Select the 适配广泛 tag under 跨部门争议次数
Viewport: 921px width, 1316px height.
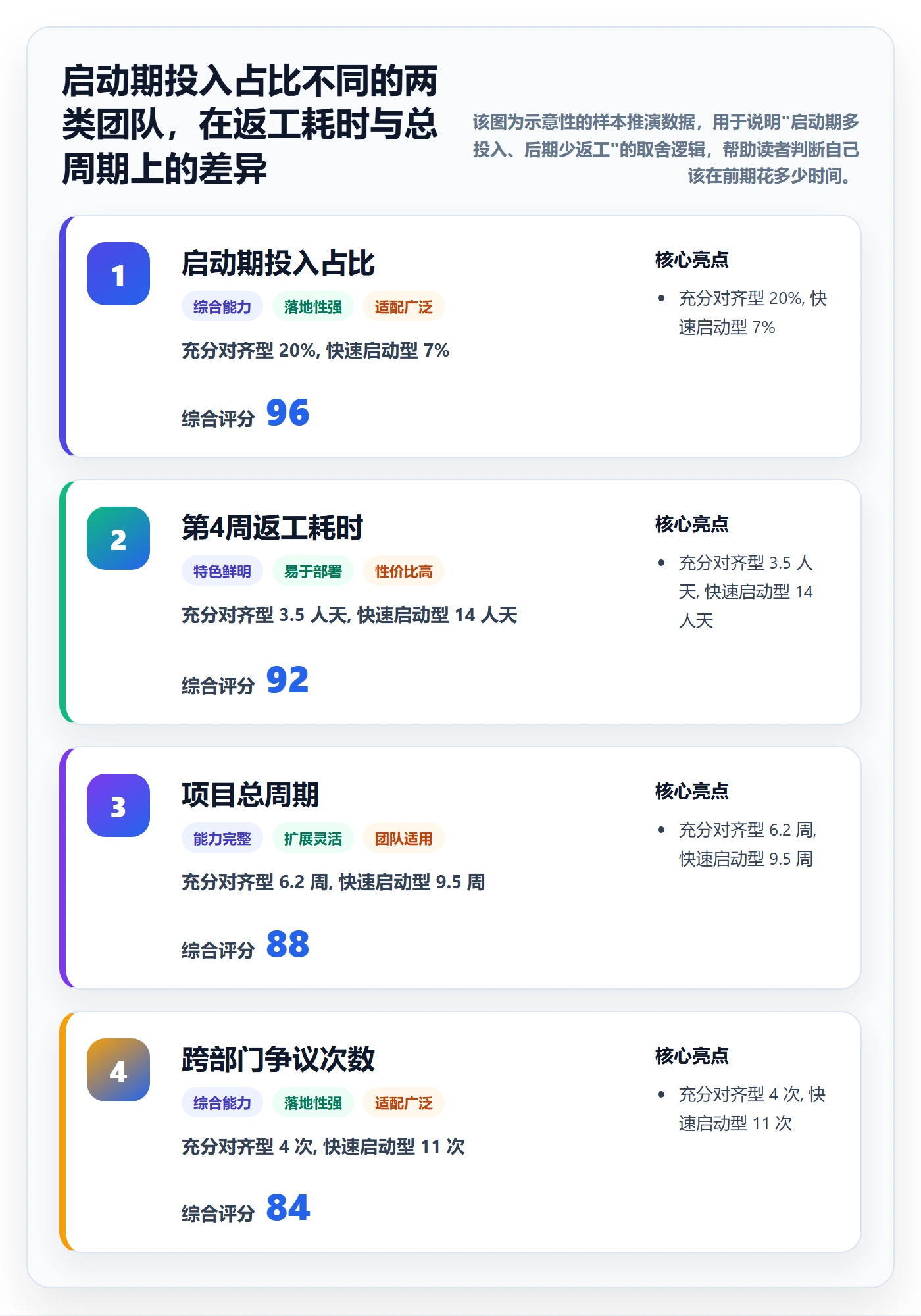coord(404,1103)
